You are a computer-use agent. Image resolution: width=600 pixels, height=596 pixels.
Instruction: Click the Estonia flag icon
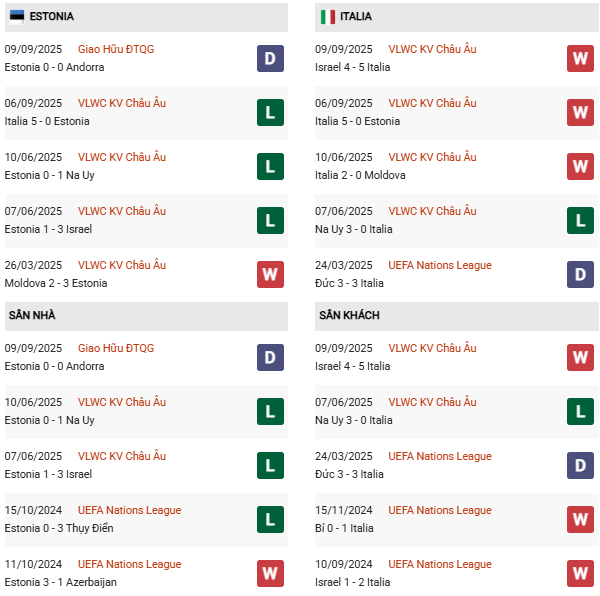17,17
